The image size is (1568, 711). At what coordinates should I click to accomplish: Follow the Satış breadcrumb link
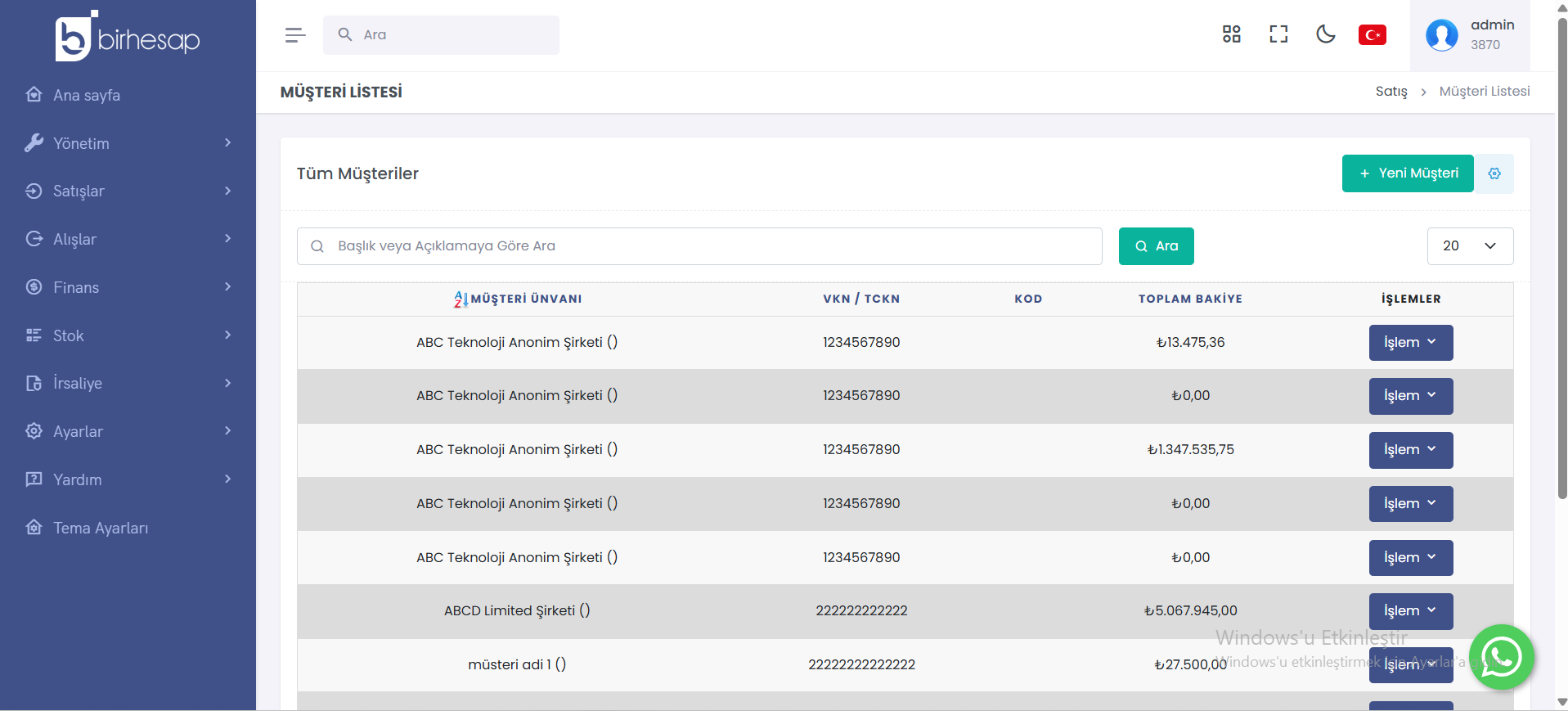click(x=1391, y=92)
